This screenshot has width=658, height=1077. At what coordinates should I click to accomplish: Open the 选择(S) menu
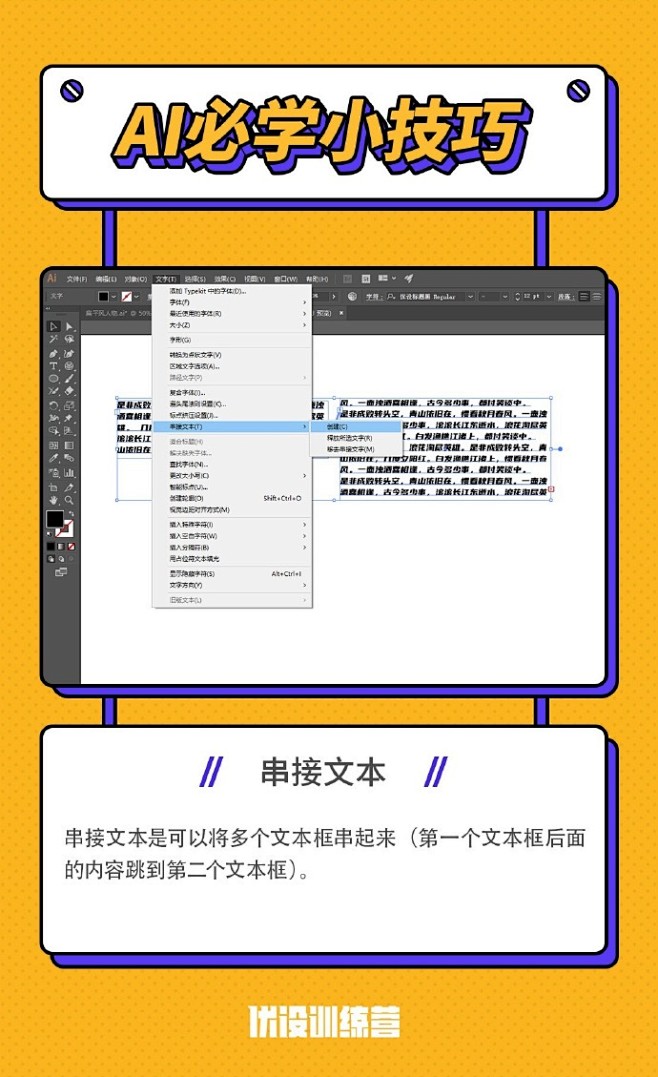pos(195,280)
